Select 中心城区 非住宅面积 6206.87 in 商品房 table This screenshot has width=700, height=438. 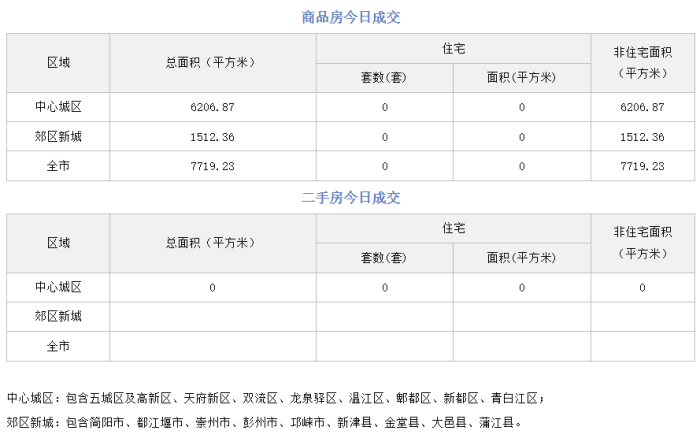tap(642, 107)
